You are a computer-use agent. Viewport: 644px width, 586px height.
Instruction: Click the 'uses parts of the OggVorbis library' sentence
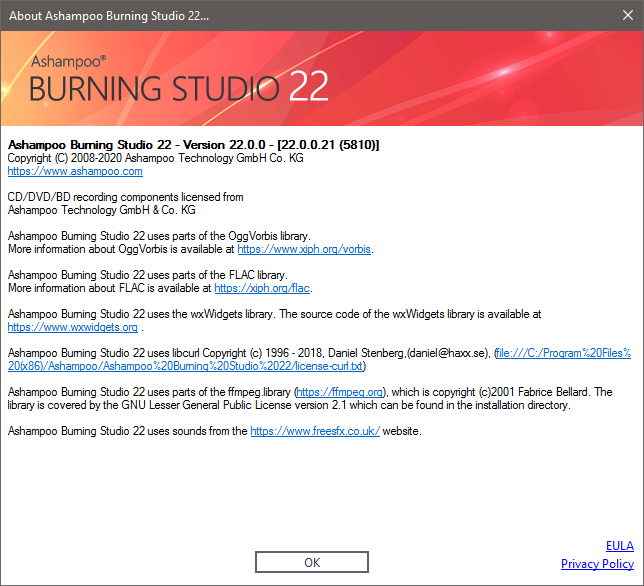tap(159, 236)
